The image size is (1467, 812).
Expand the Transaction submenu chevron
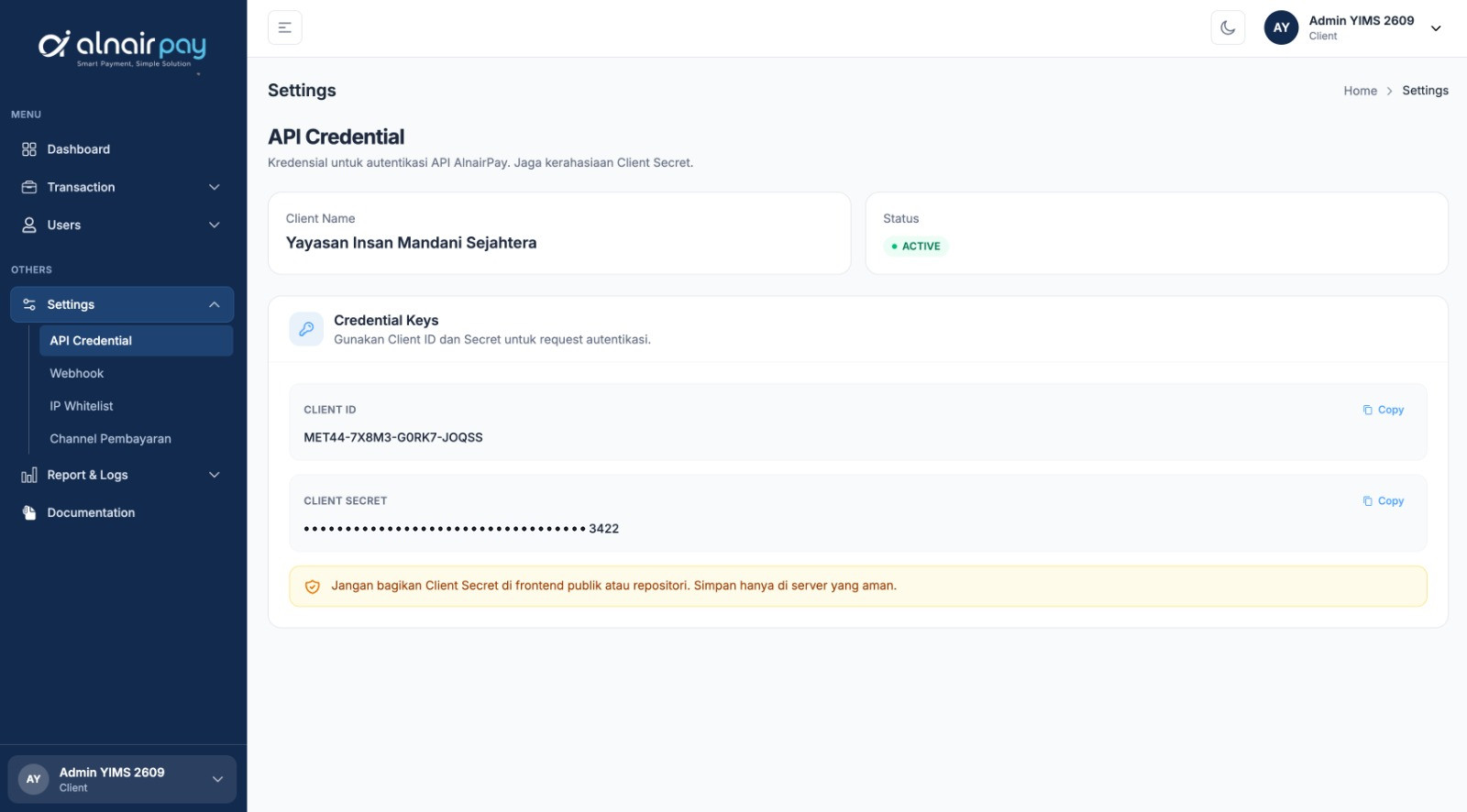click(x=215, y=187)
